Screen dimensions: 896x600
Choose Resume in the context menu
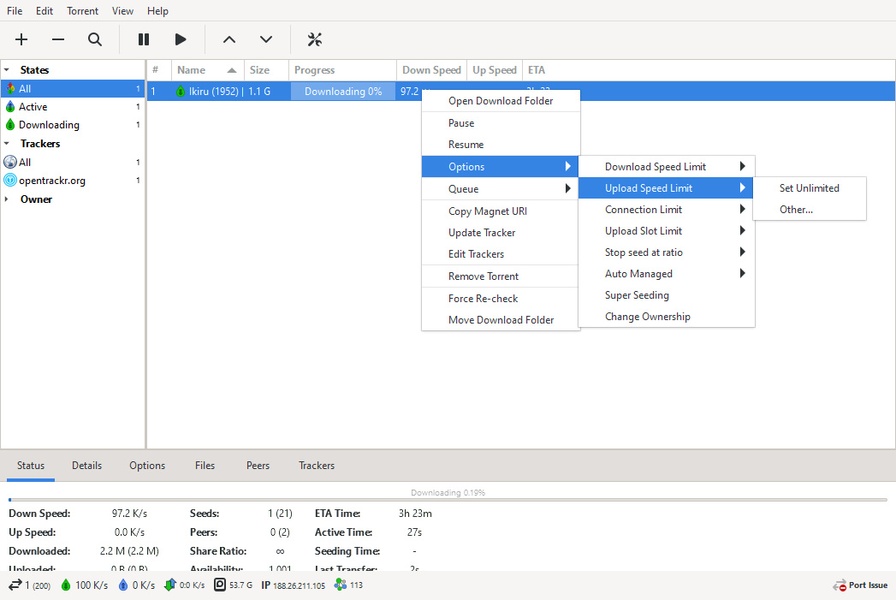coord(500,145)
